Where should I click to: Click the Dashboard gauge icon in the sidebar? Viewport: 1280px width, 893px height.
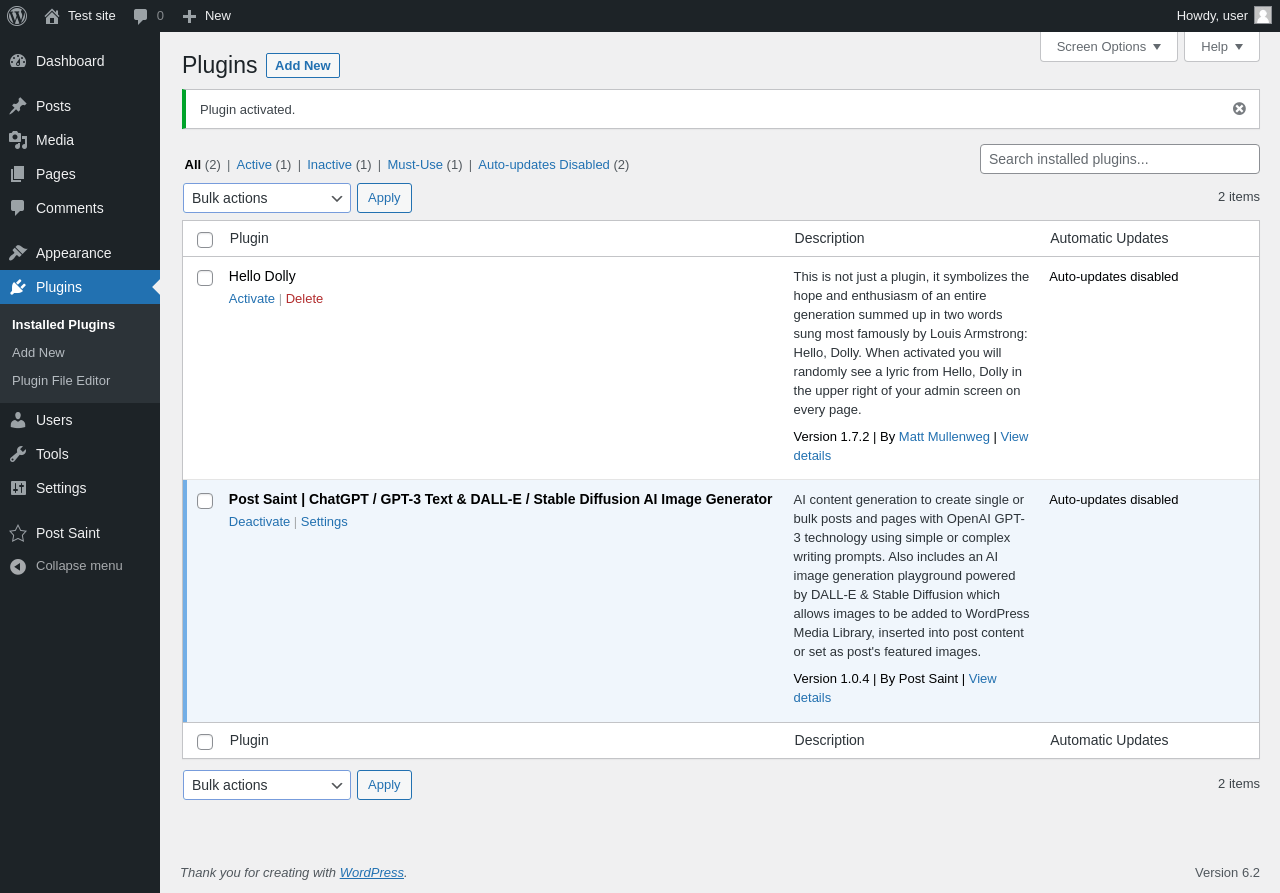click(18, 61)
